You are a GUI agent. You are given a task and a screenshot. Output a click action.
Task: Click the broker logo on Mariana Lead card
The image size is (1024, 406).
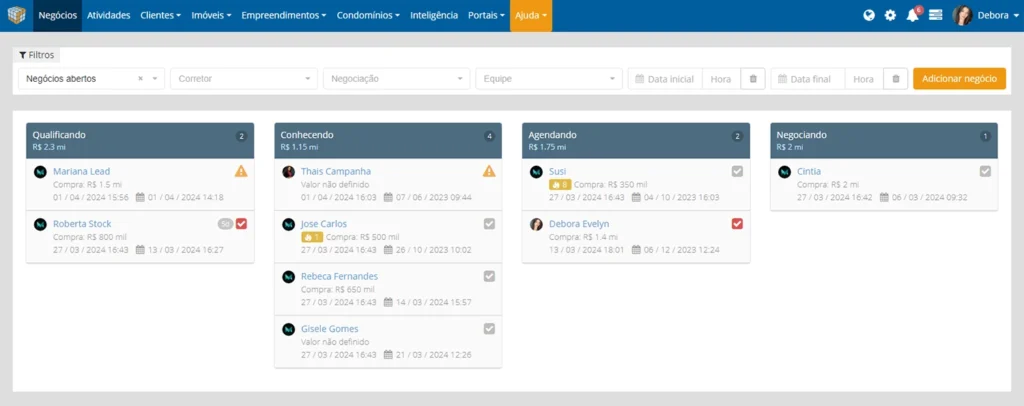(x=40, y=172)
